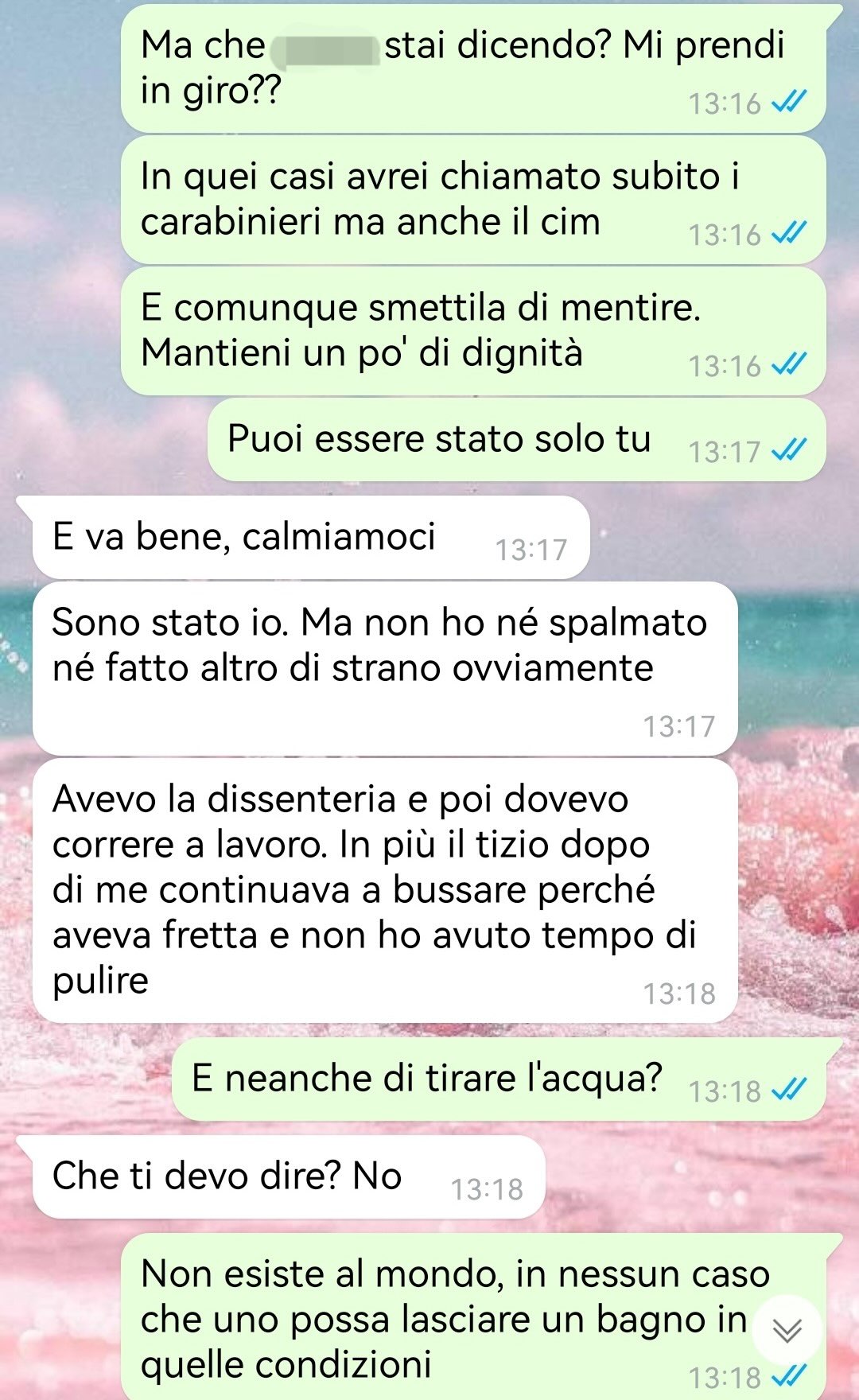Viewport: 859px width, 1400px height.
Task: Tap read receipt ticks on 'Puoi essere stato solo tu'
Action: pos(789,450)
